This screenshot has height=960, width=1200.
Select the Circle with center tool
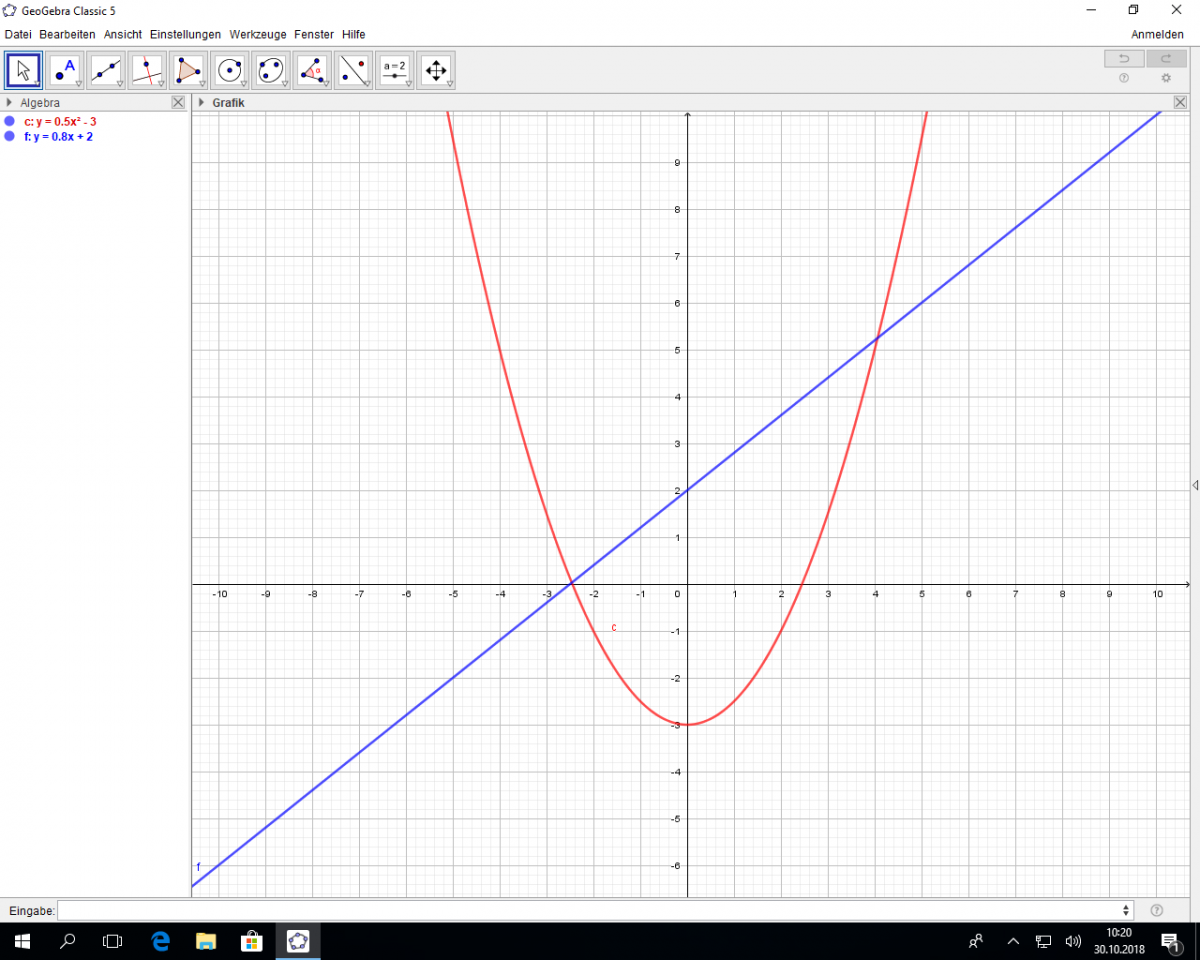point(230,70)
